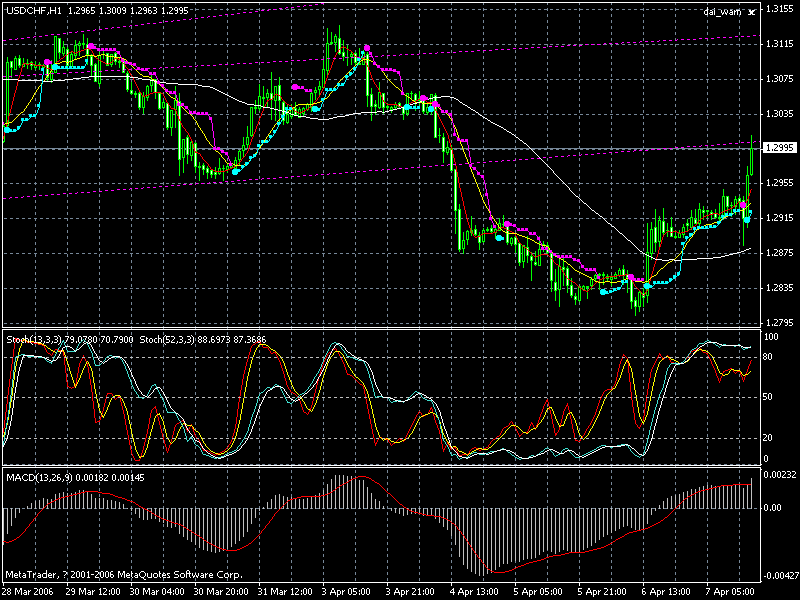
Task: Click inside the Stochastic oscillator panel
Action: pyautogui.click(x=400, y=400)
